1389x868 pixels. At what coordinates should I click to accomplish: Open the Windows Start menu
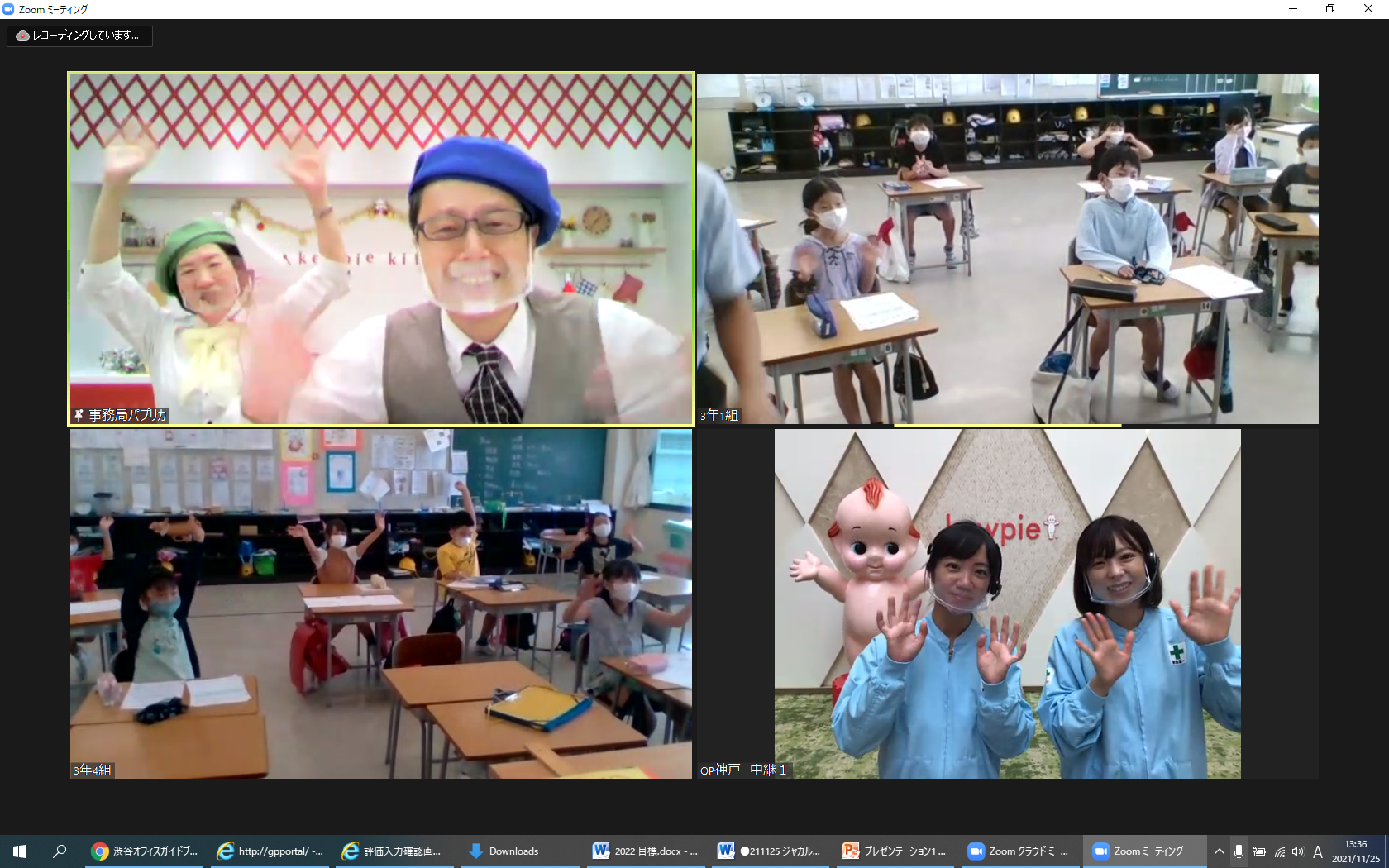(x=20, y=851)
